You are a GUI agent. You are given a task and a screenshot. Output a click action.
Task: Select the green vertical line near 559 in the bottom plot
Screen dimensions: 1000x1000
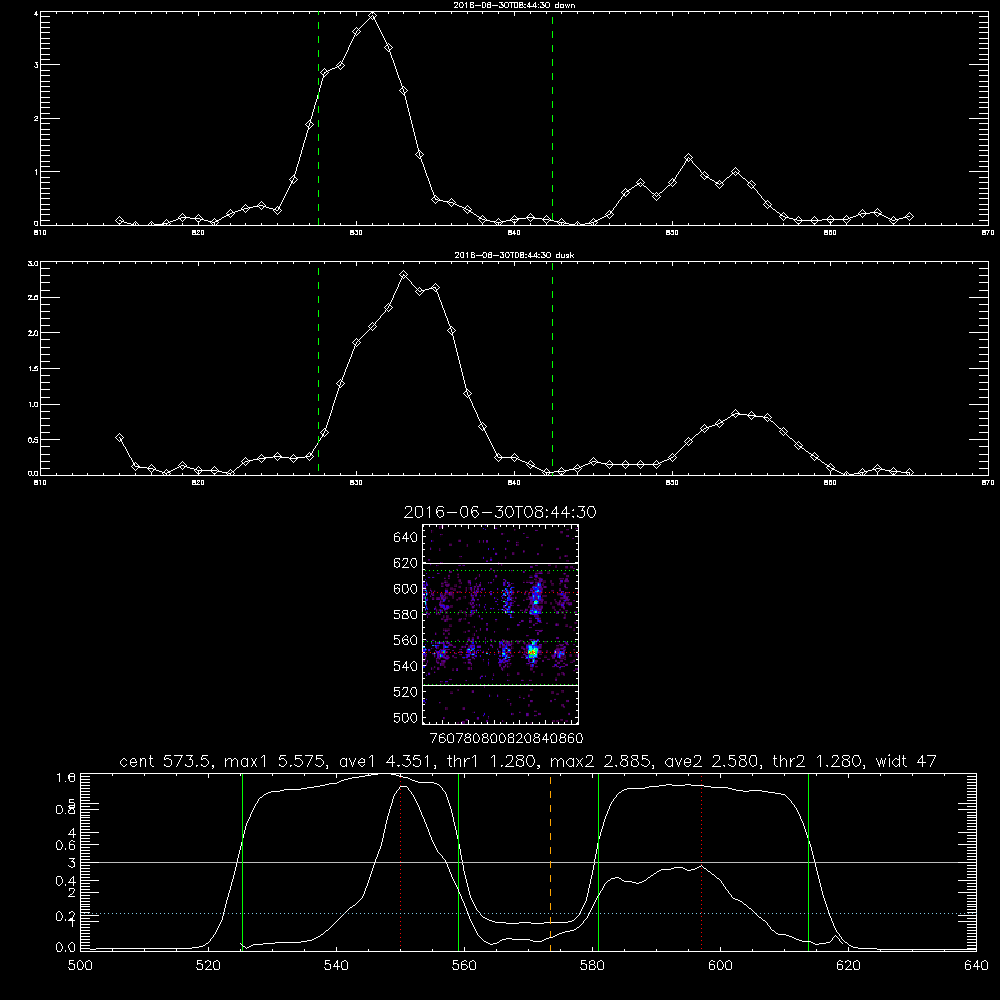459,862
